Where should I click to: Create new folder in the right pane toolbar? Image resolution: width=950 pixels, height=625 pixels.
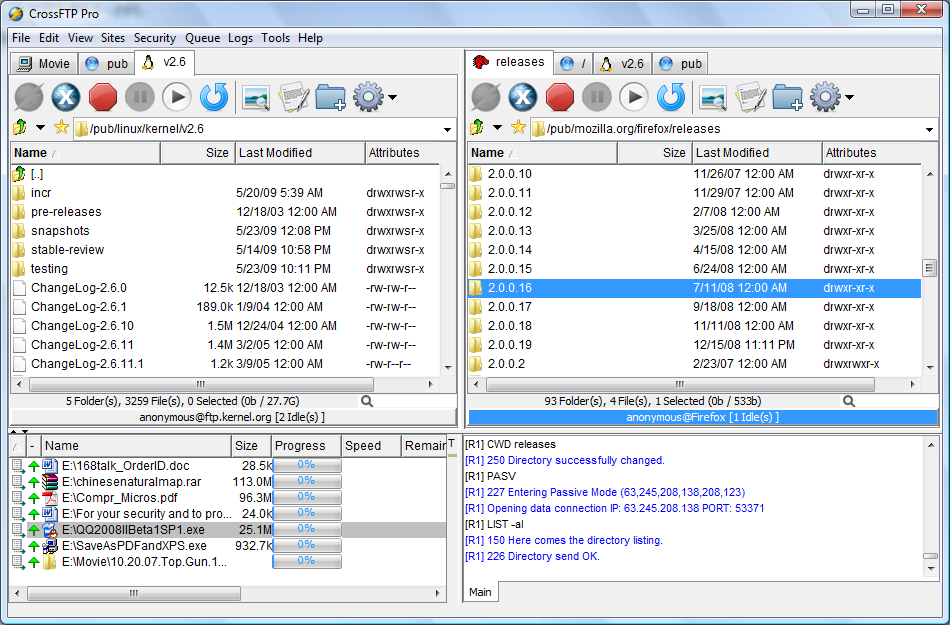(x=787, y=97)
